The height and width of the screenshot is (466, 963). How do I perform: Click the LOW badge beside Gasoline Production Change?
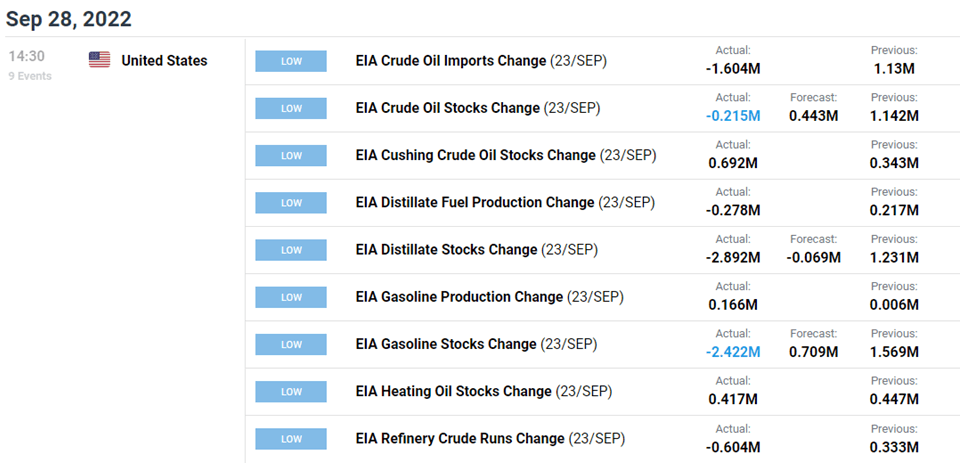point(291,297)
